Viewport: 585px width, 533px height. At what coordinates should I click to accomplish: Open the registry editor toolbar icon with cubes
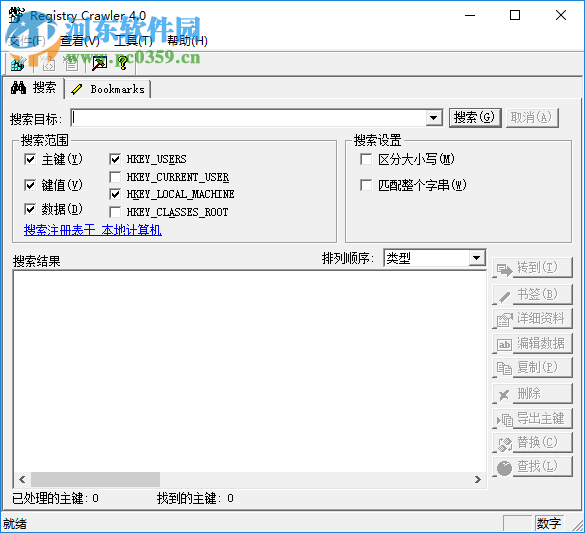(18, 64)
